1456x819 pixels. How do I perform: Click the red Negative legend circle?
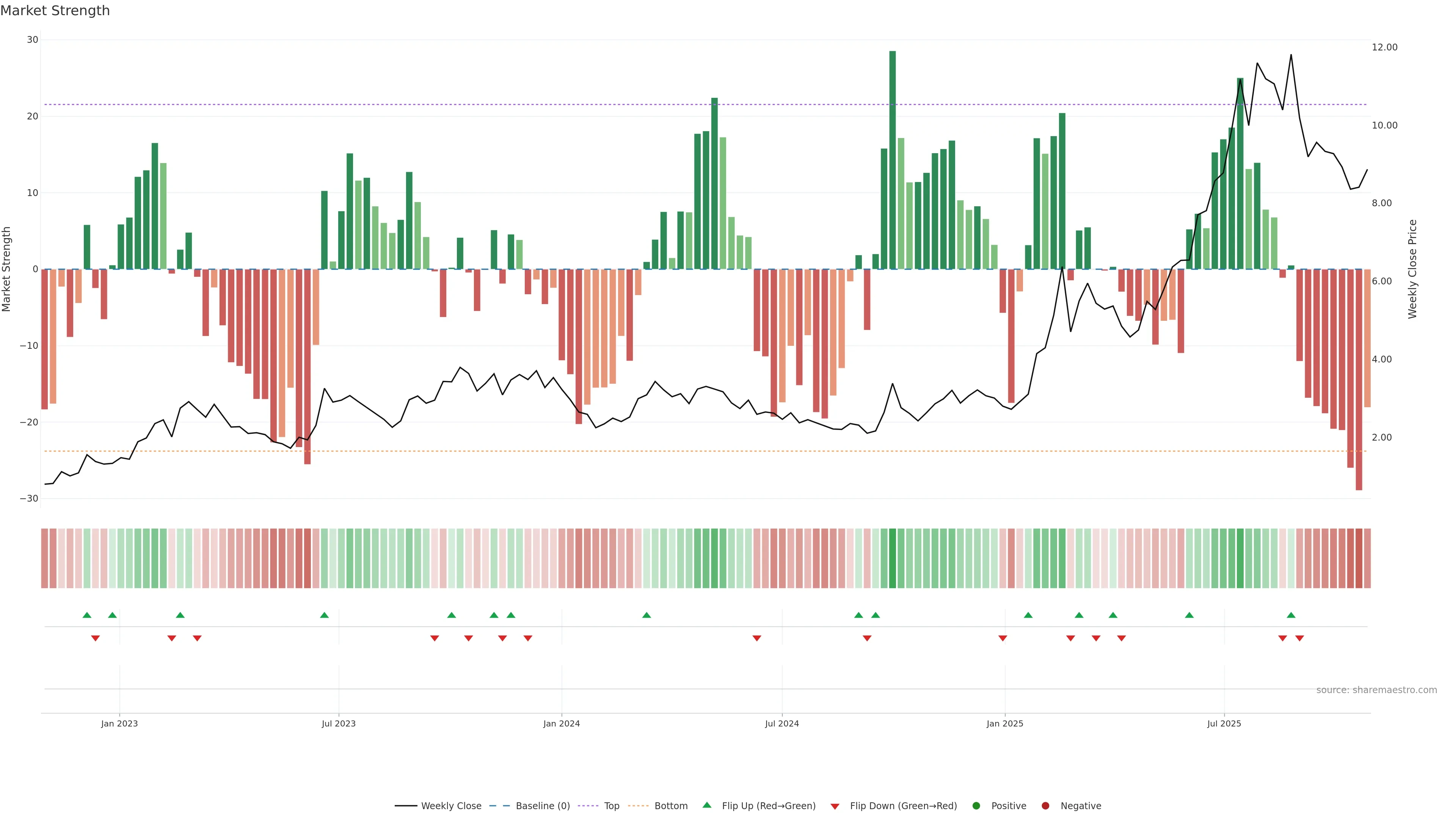click(1045, 806)
